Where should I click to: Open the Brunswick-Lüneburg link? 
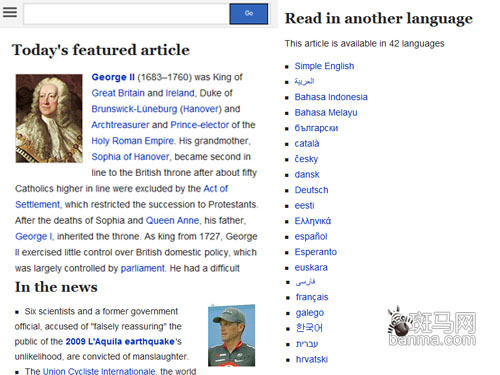coord(134,109)
